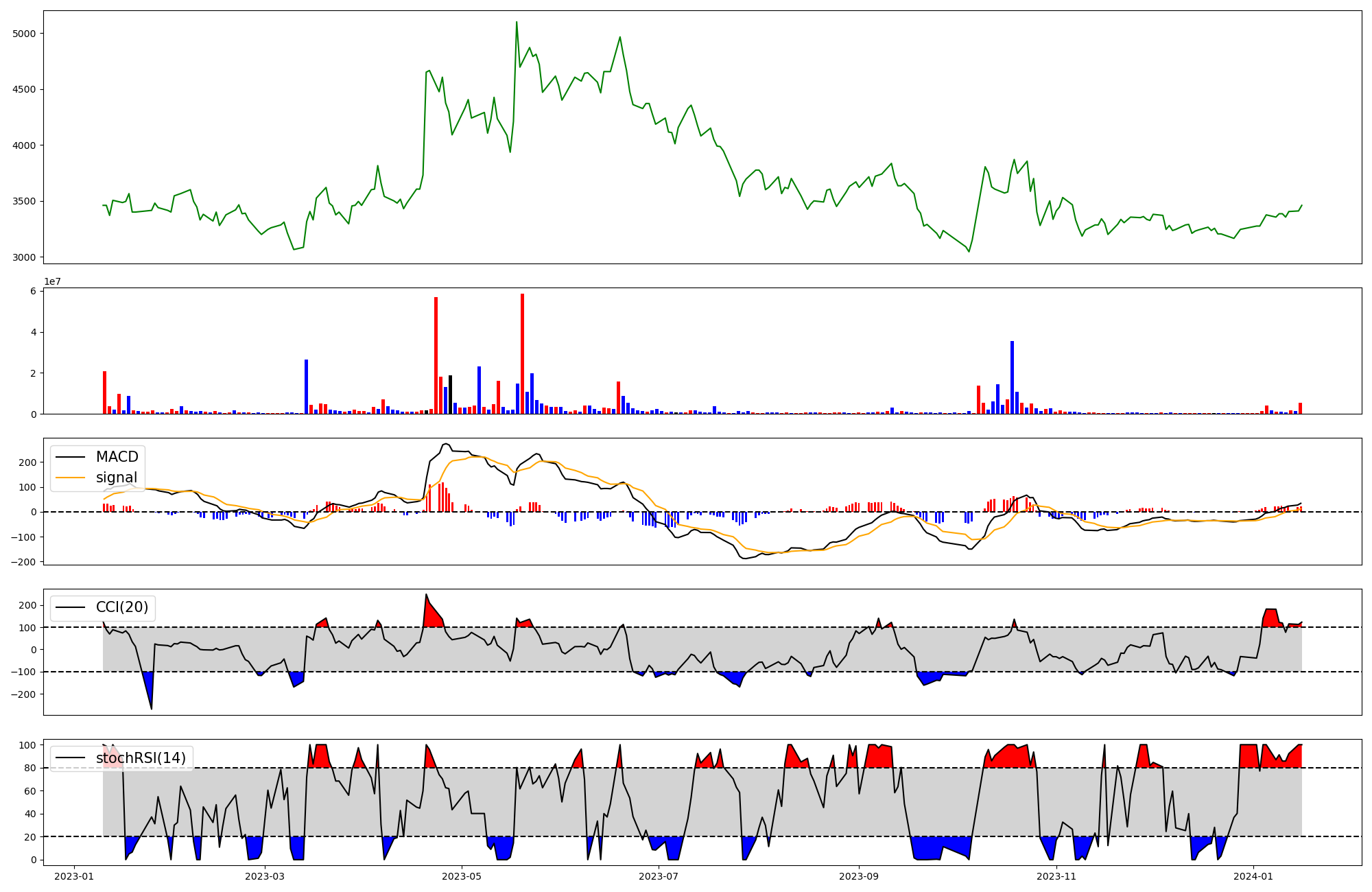Click the lowest CCI trough below -200

point(152,707)
